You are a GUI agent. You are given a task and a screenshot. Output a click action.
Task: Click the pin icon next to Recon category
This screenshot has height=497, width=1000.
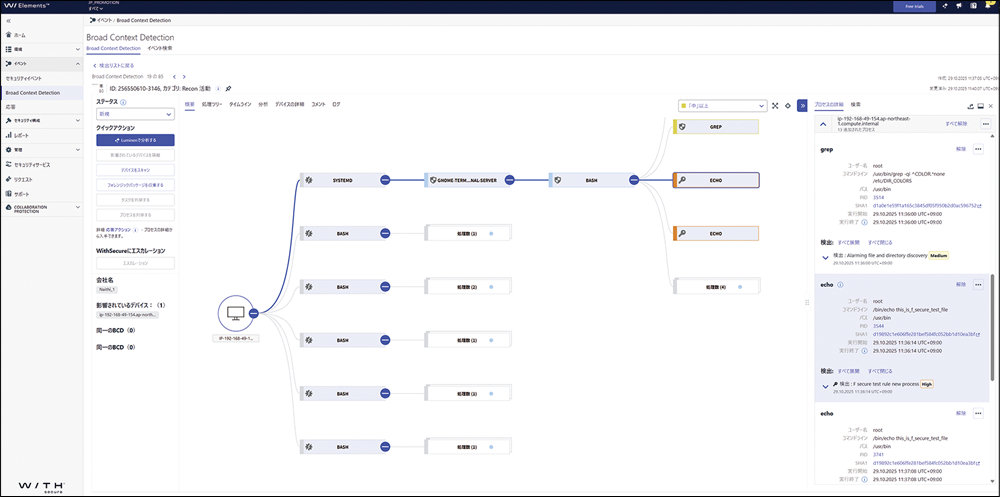pos(228,88)
